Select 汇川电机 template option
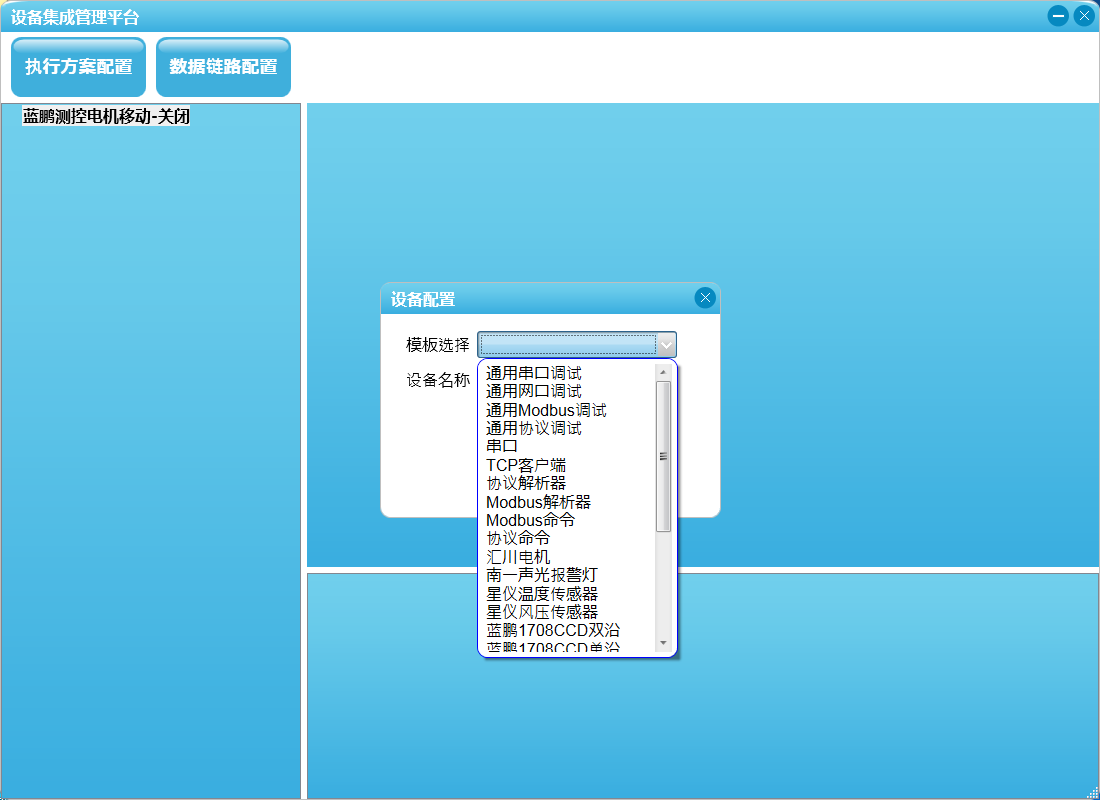 tap(518, 557)
